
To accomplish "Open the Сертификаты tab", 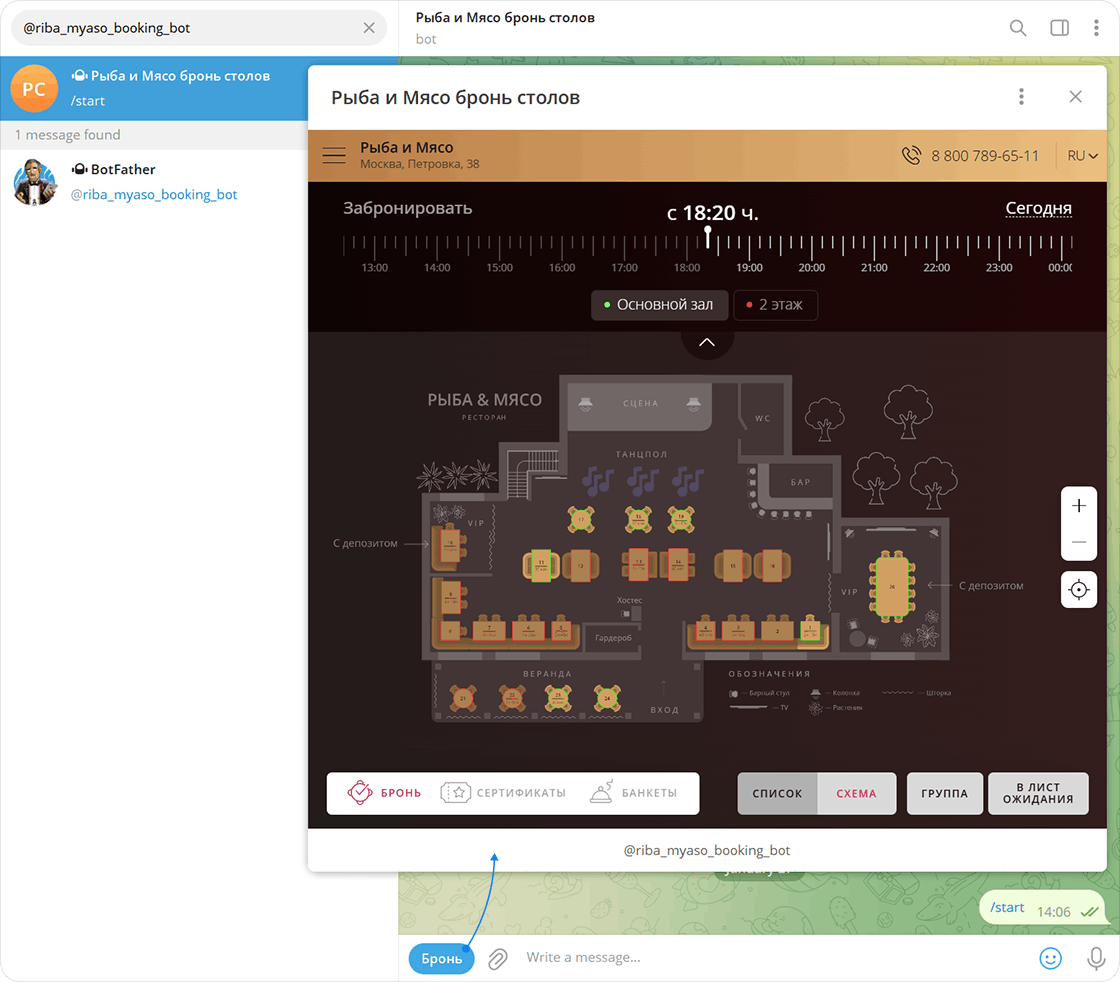I will pyautogui.click(x=504, y=793).
